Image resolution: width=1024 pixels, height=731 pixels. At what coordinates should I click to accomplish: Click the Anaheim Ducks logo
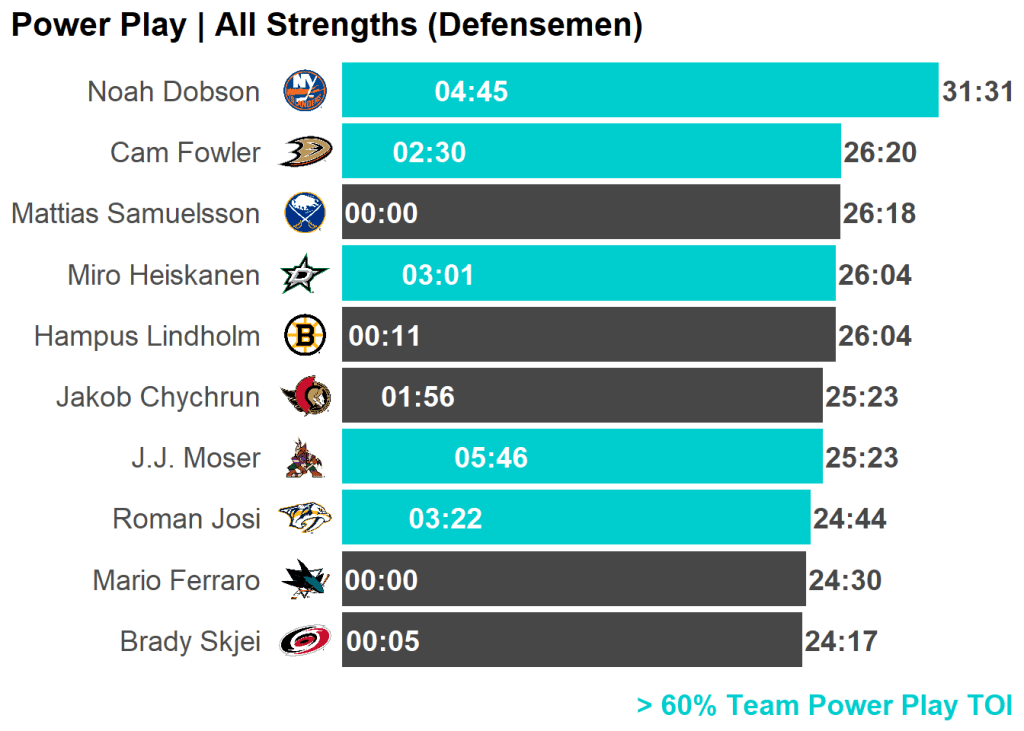305,152
